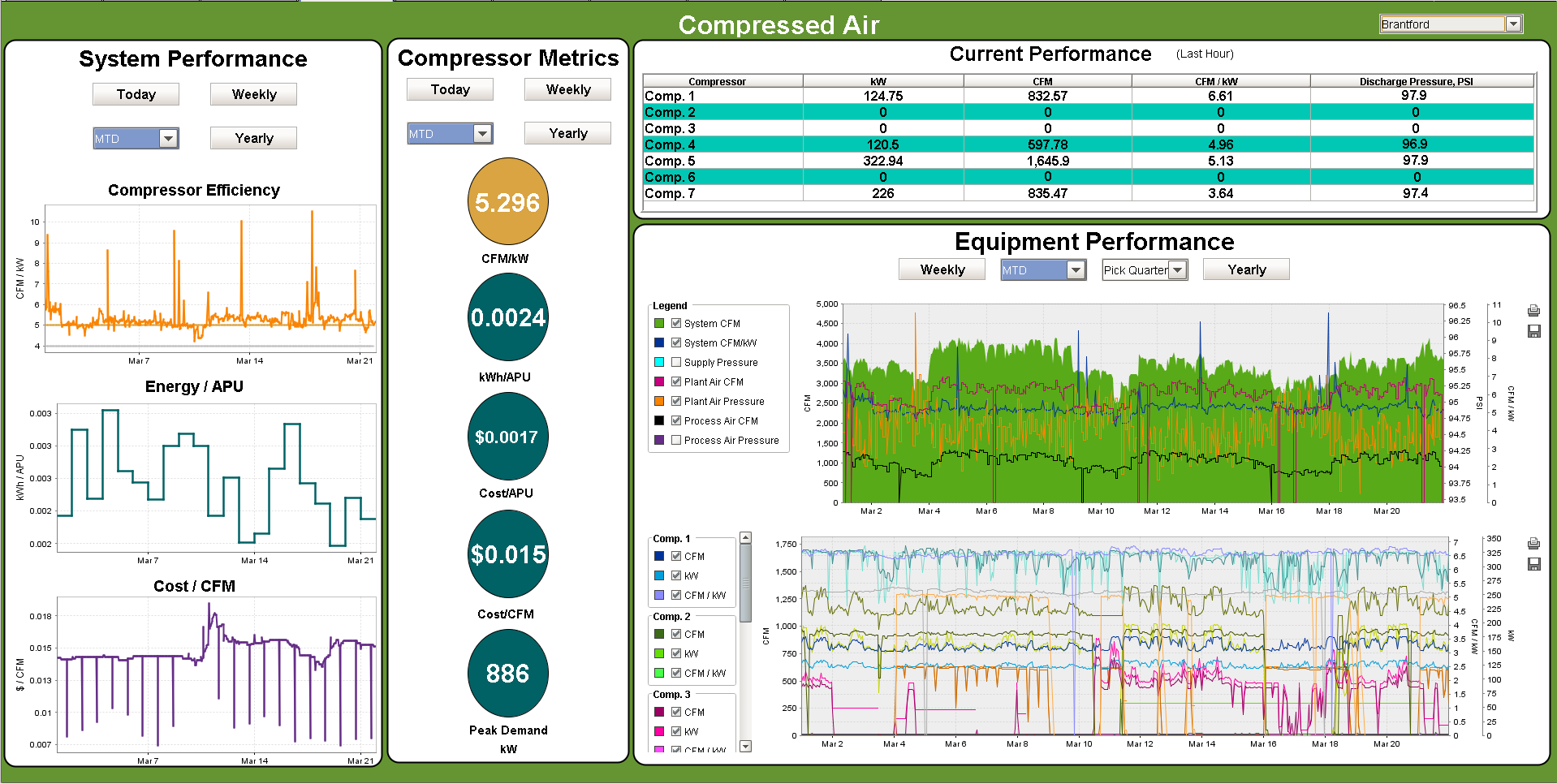Click the 0.0024 kWh/APU metric circle
The width and height of the screenshot is (1557, 784).
coord(508,317)
